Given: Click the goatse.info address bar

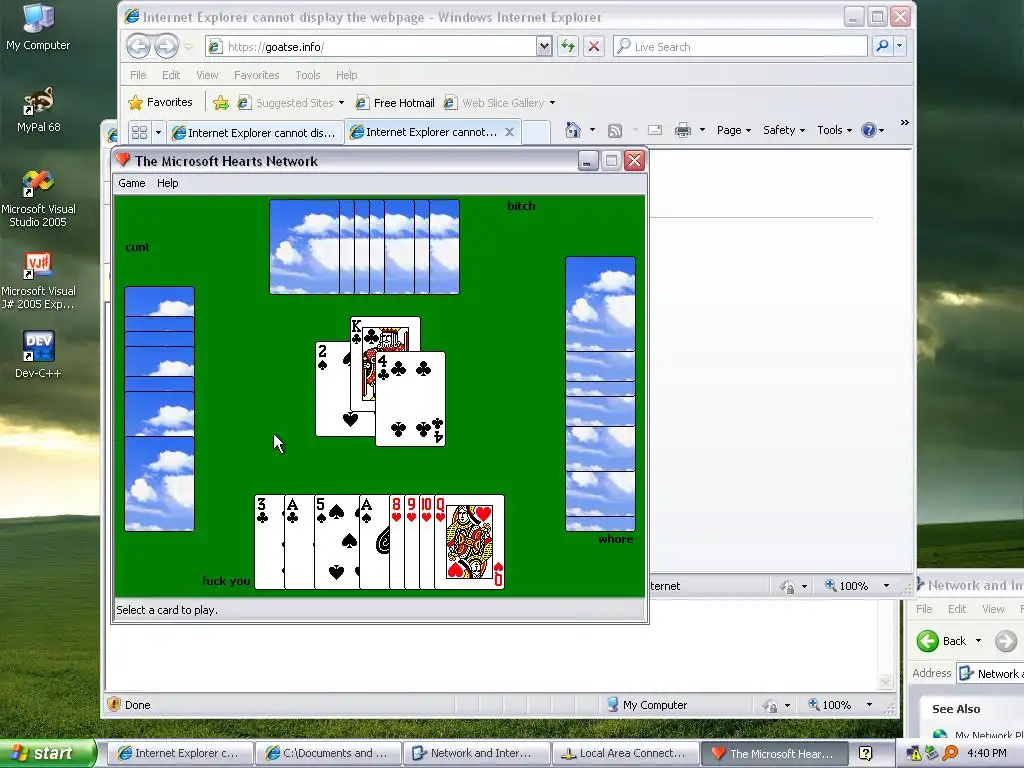Looking at the screenshot, I should coord(371,46).
